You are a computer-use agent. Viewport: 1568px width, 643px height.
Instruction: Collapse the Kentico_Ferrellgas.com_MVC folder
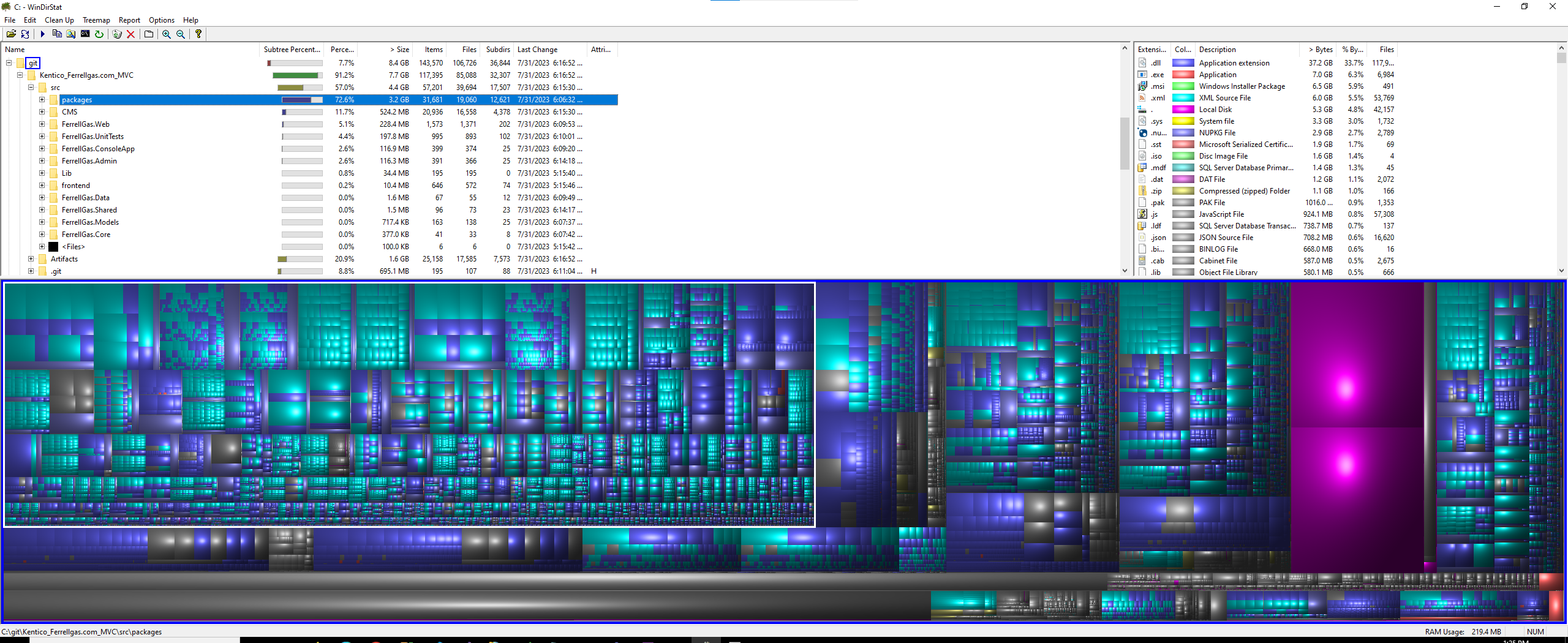20,75
